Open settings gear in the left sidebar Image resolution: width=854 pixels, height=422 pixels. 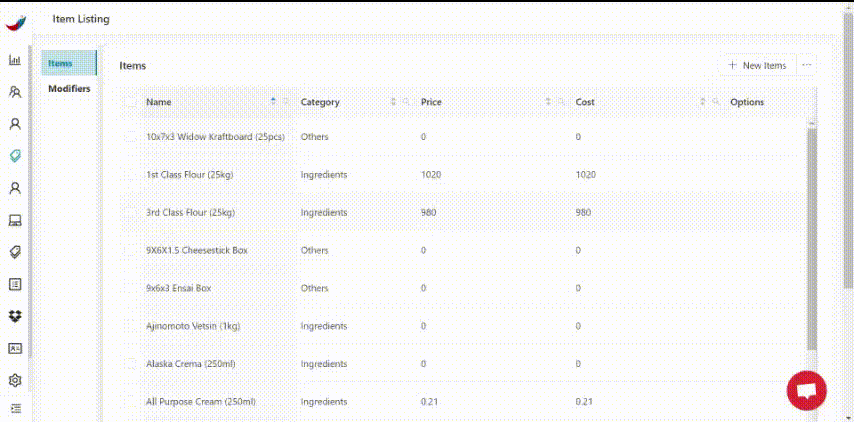coord(15,380)
